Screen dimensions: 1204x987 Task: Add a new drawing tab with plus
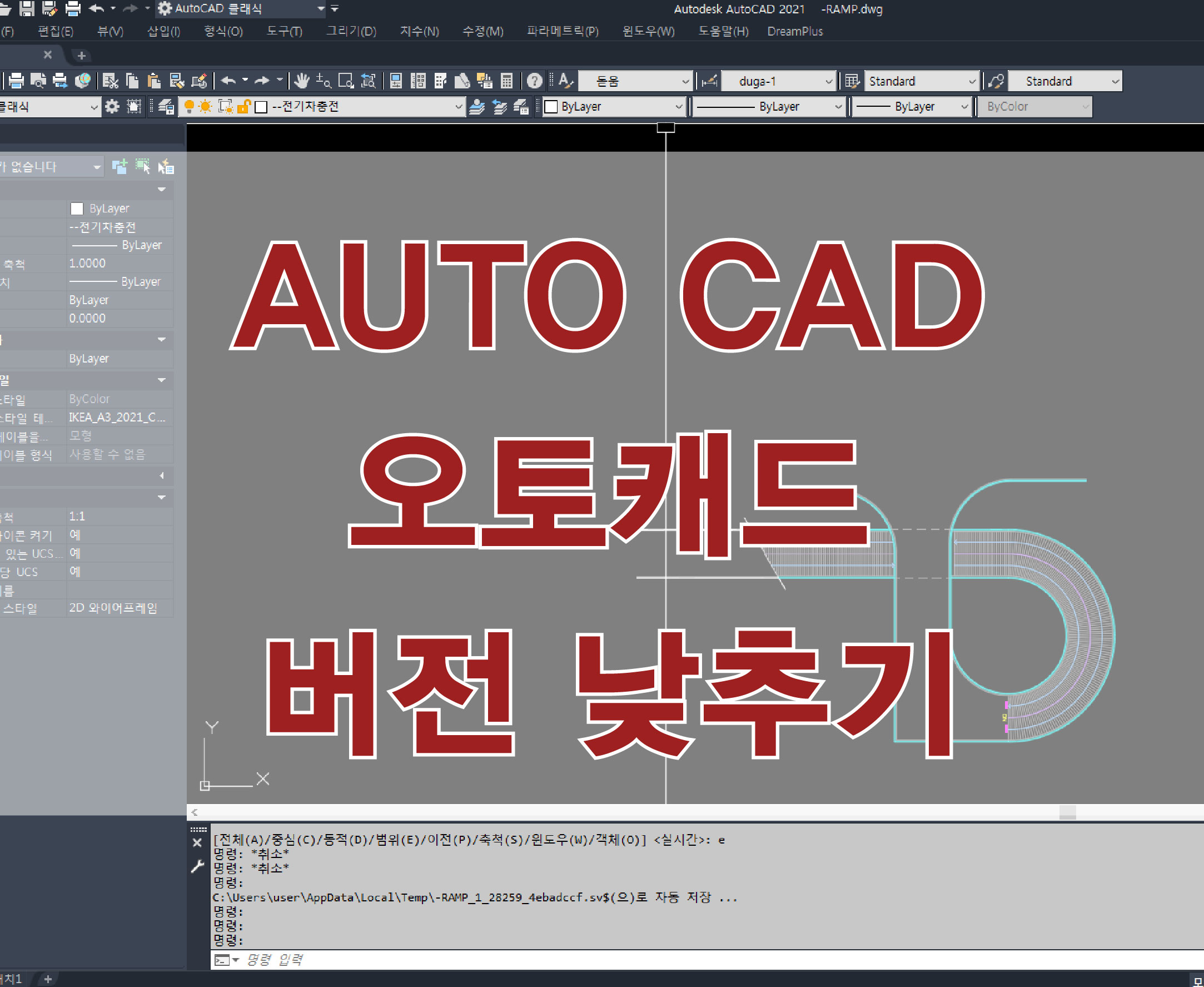[x=81, y=56]
